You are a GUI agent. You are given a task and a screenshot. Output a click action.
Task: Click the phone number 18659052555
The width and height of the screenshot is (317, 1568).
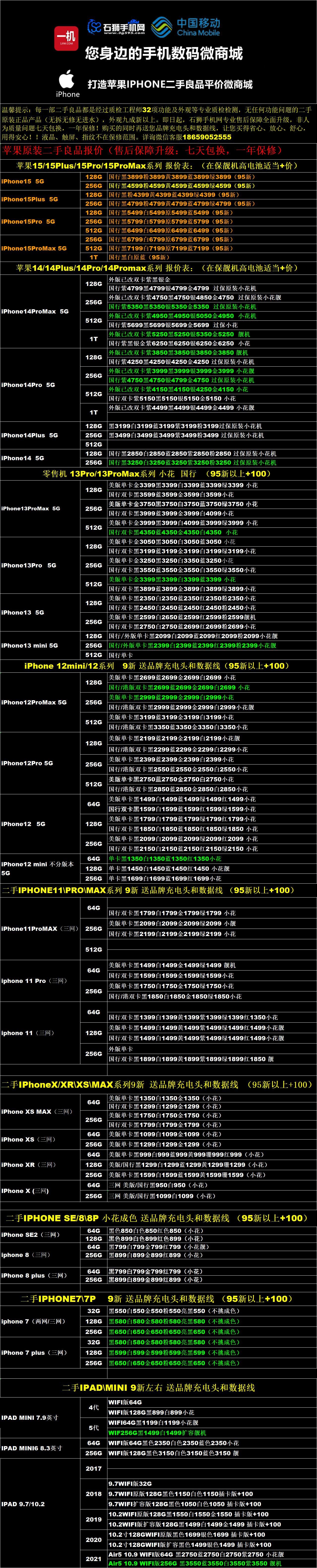207,137
